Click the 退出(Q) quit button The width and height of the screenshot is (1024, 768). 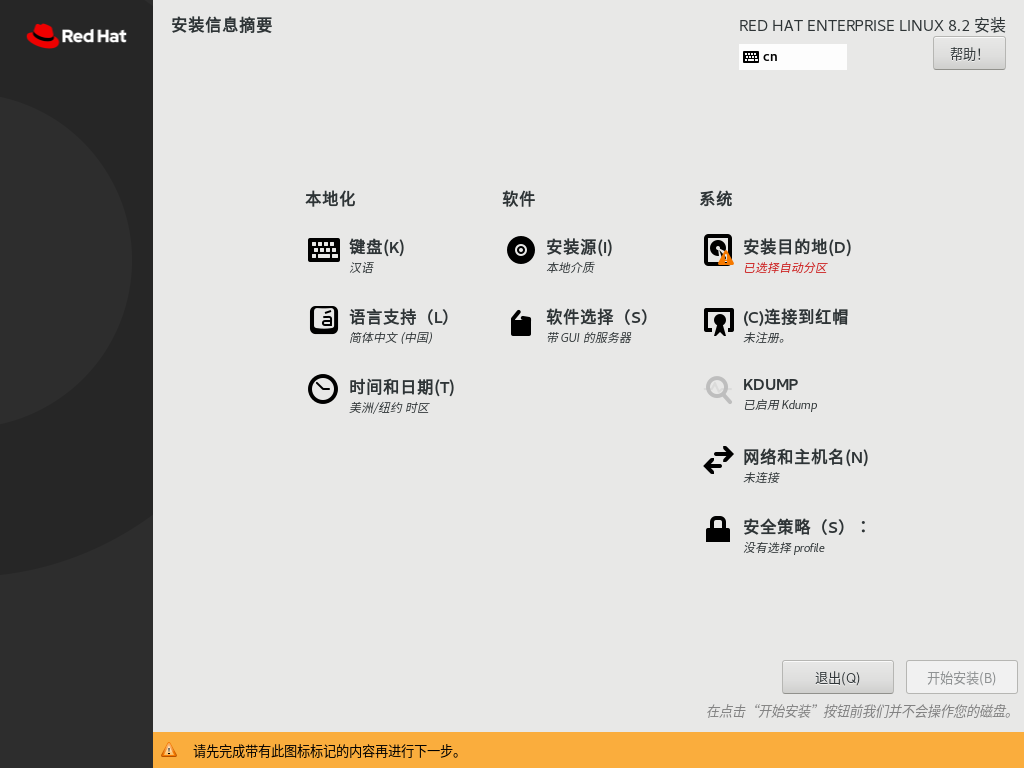838,677
